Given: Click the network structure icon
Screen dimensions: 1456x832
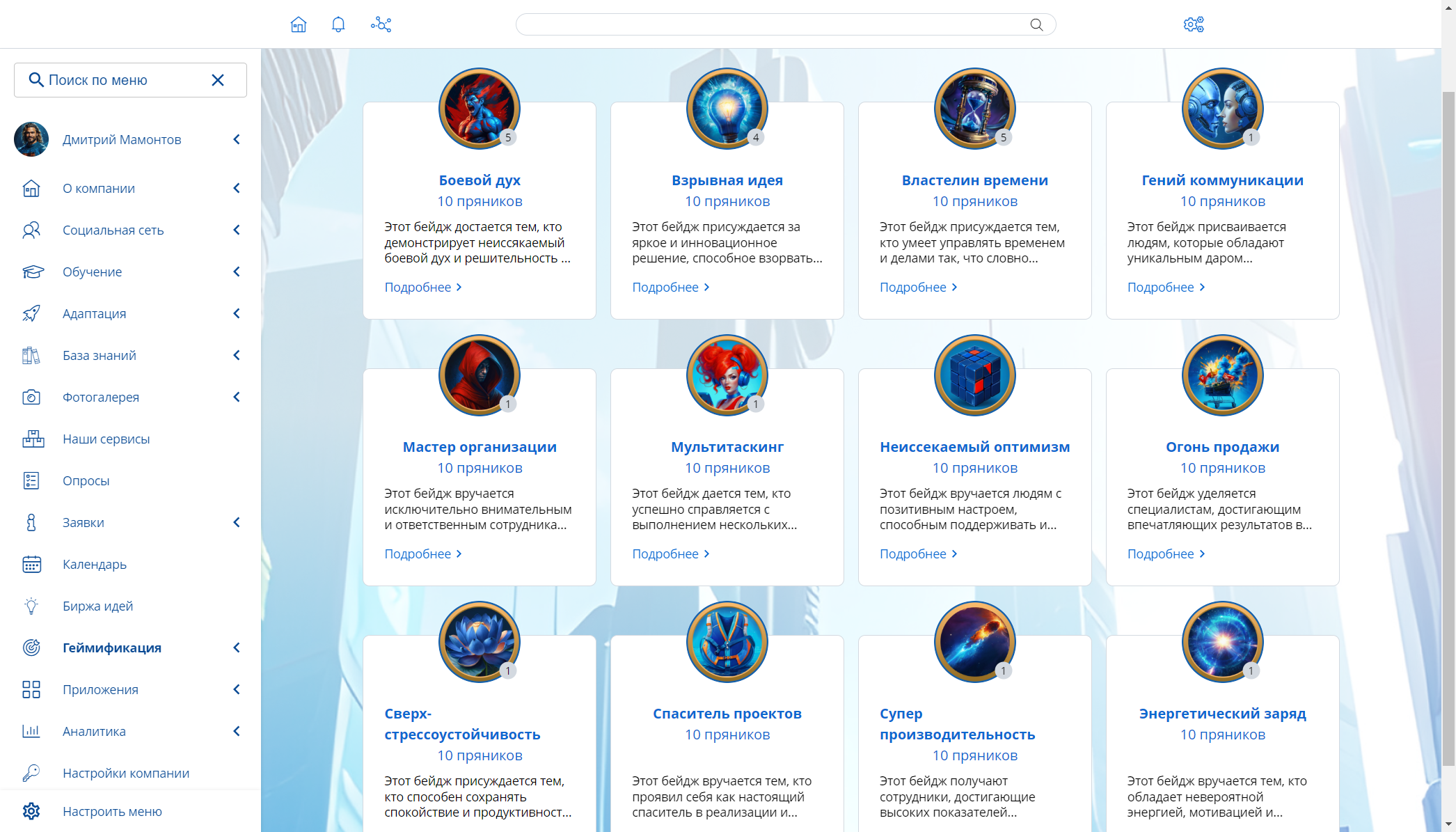Looking at the screenshot, I should tap(381, 25).
